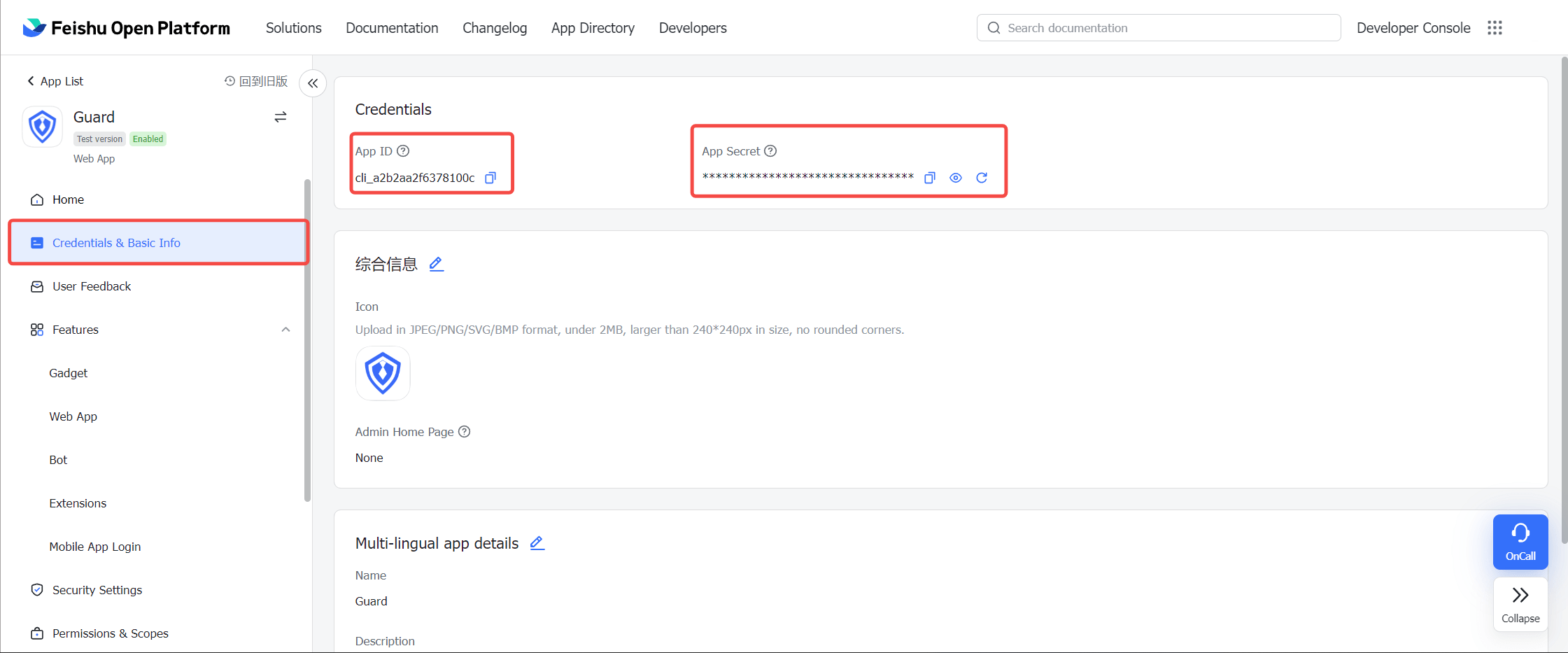Edit the 综合信息 section
Viewport: 1568px width, 653px height.
point(436,264)
